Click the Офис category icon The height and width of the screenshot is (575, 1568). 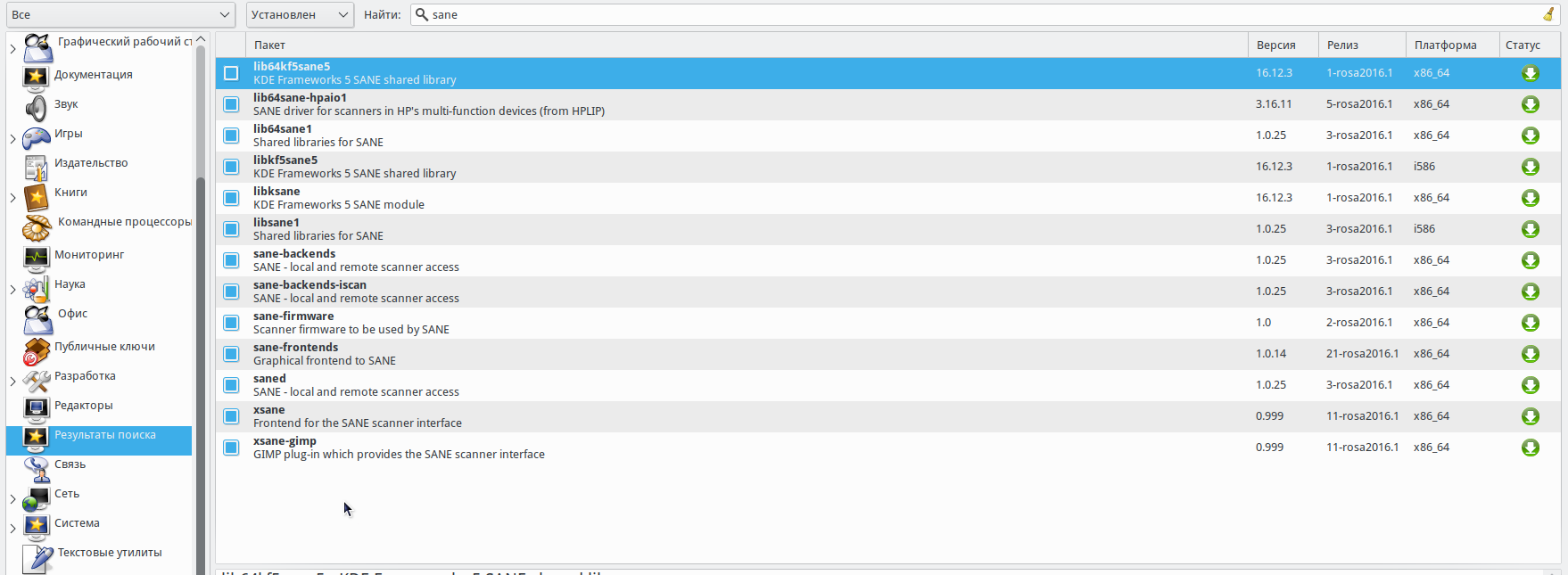[38, 319]
